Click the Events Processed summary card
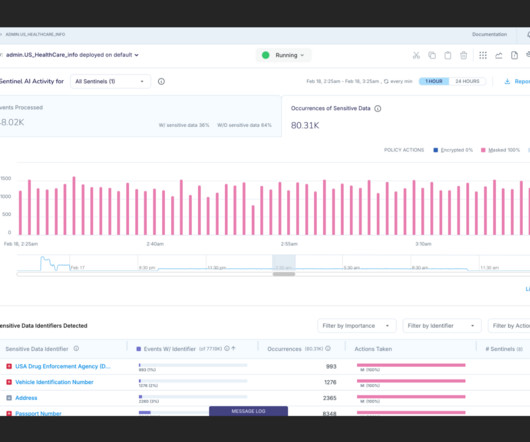 coord(140,116)
